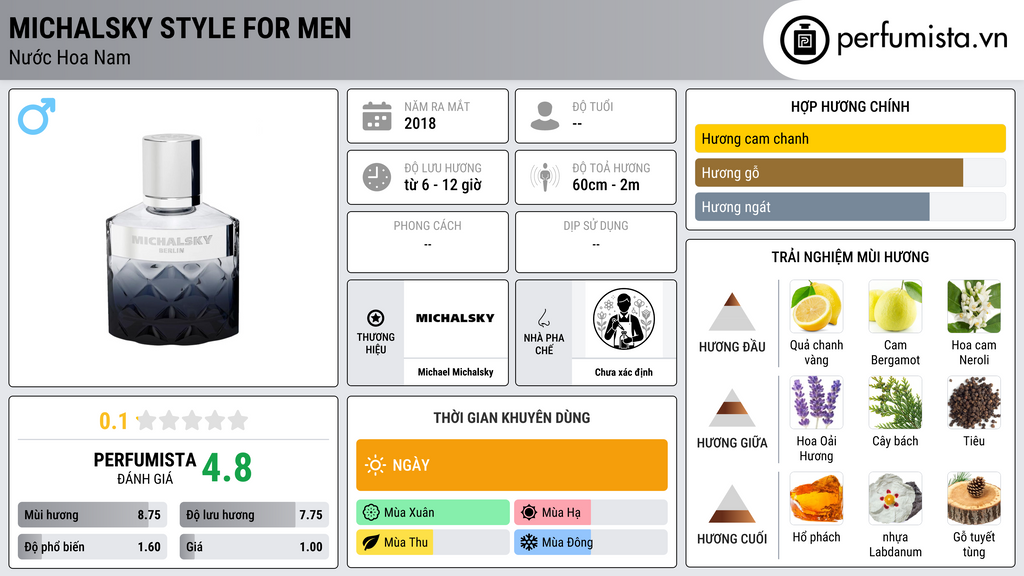Click the MICHALSKY brand logo
The height and width of the screenshot is (576, 1024).
pyautogui.click(x=455, y=318)
